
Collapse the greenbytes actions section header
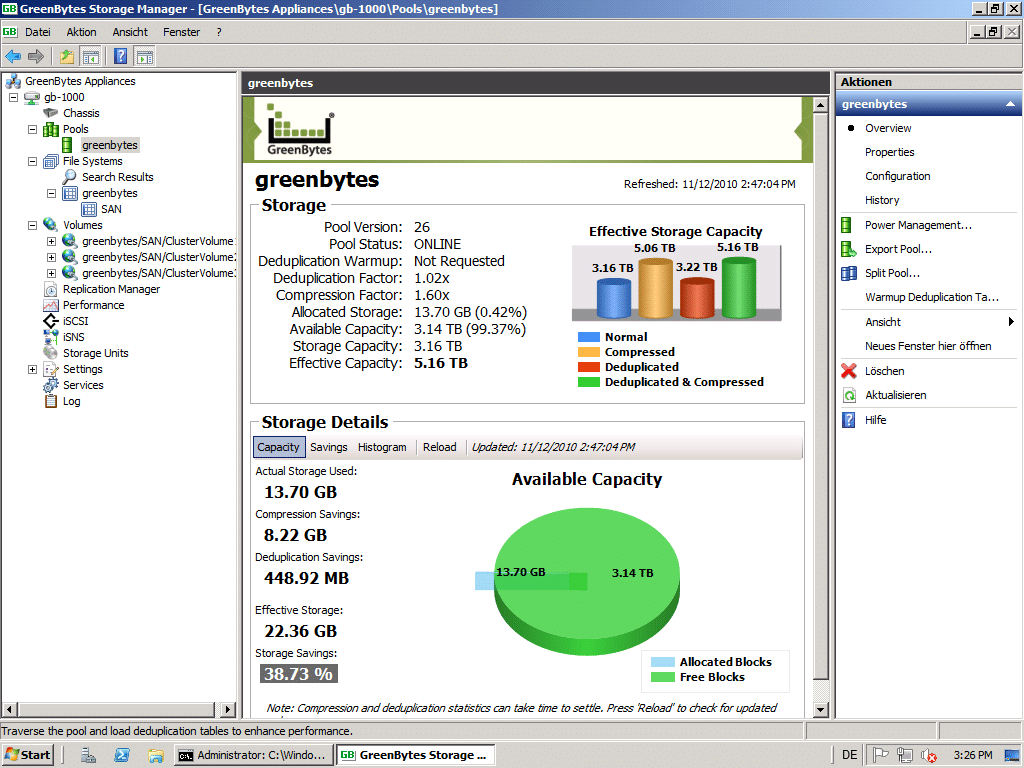coord(1010,104)
